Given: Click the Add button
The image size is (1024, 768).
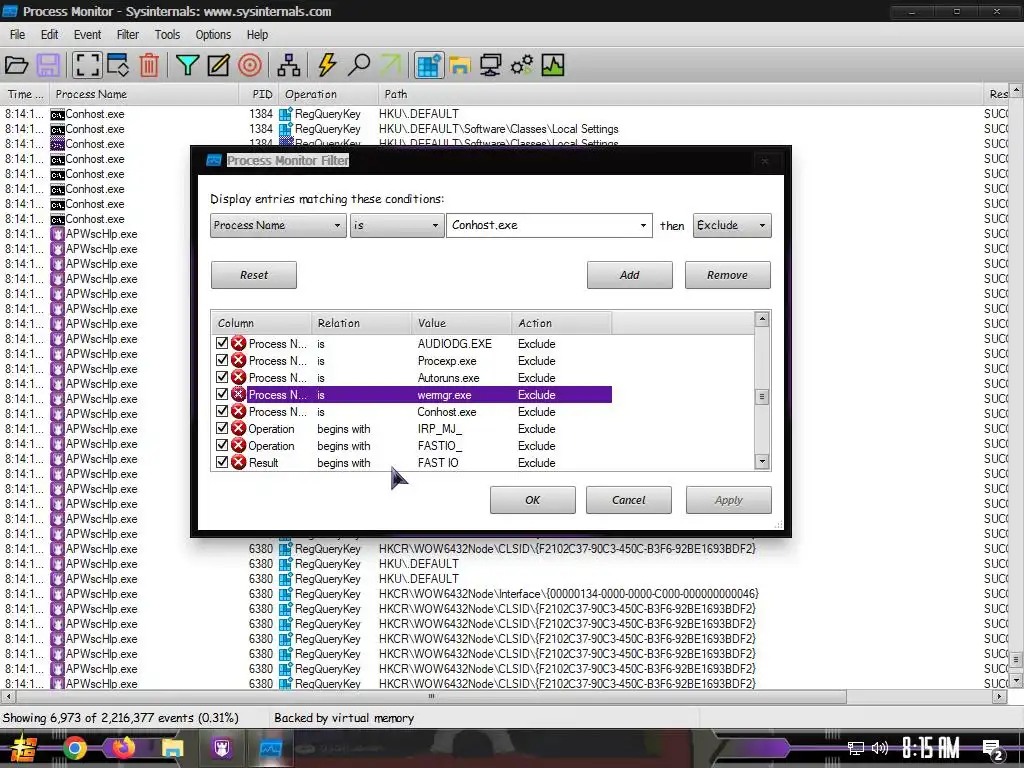Looking at the screenshot, I should [630, 275].
